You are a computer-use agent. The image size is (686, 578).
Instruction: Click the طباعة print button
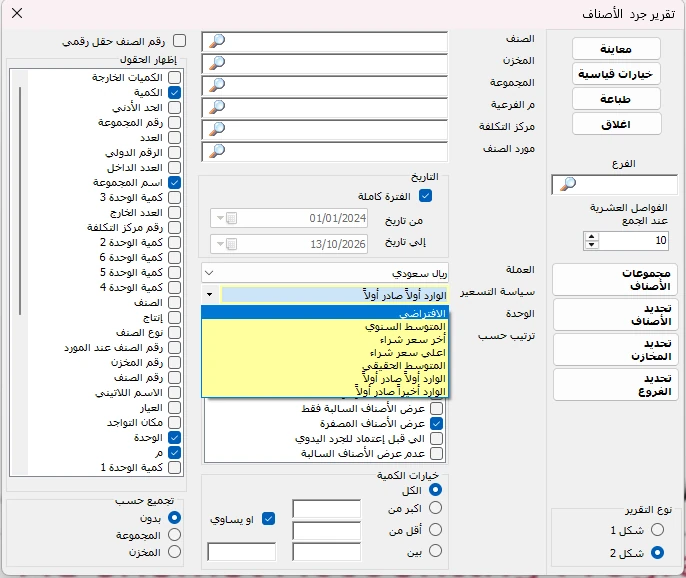click(616, 99)
